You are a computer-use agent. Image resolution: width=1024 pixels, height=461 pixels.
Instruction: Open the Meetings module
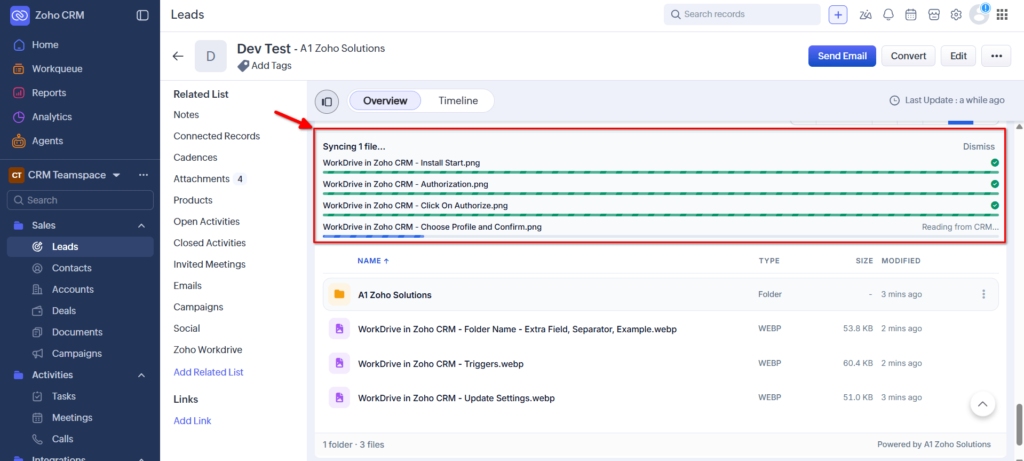[x=72, y=417]
